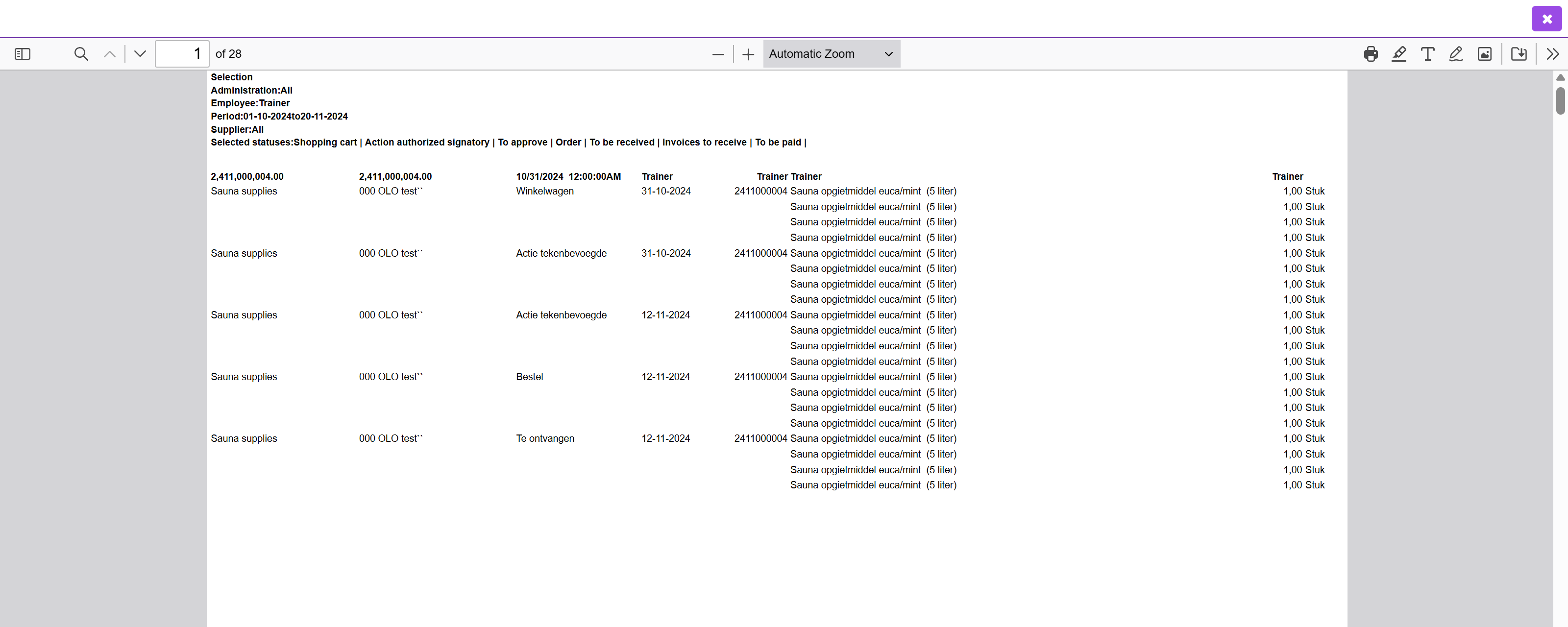1568x627 pixels.
Task: Click the 'Selected statuses' line
Action: pyautogui.click(x=508, y=143)
